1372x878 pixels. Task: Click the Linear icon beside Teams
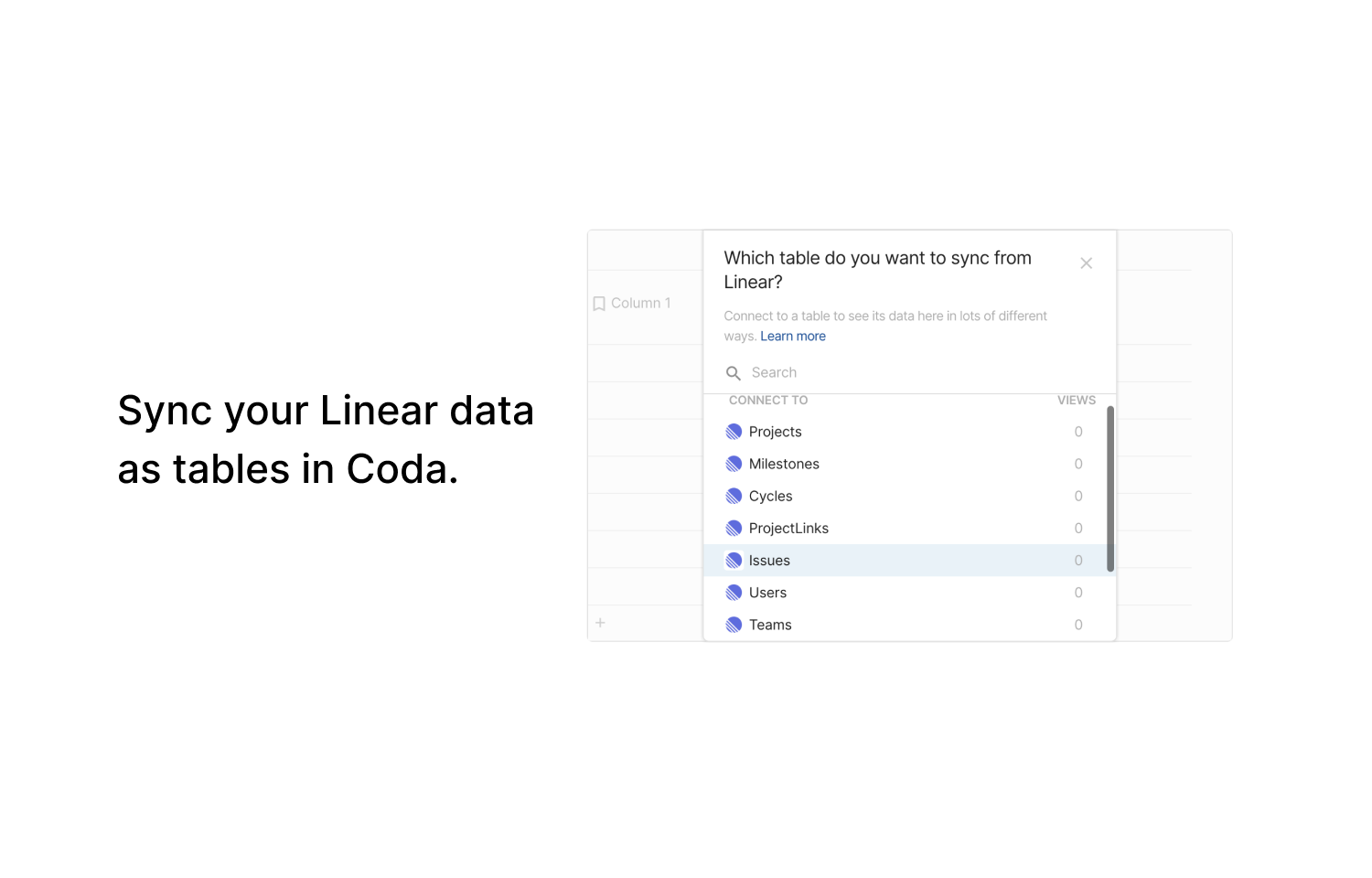pyautogui.click(x=734, y=625)
